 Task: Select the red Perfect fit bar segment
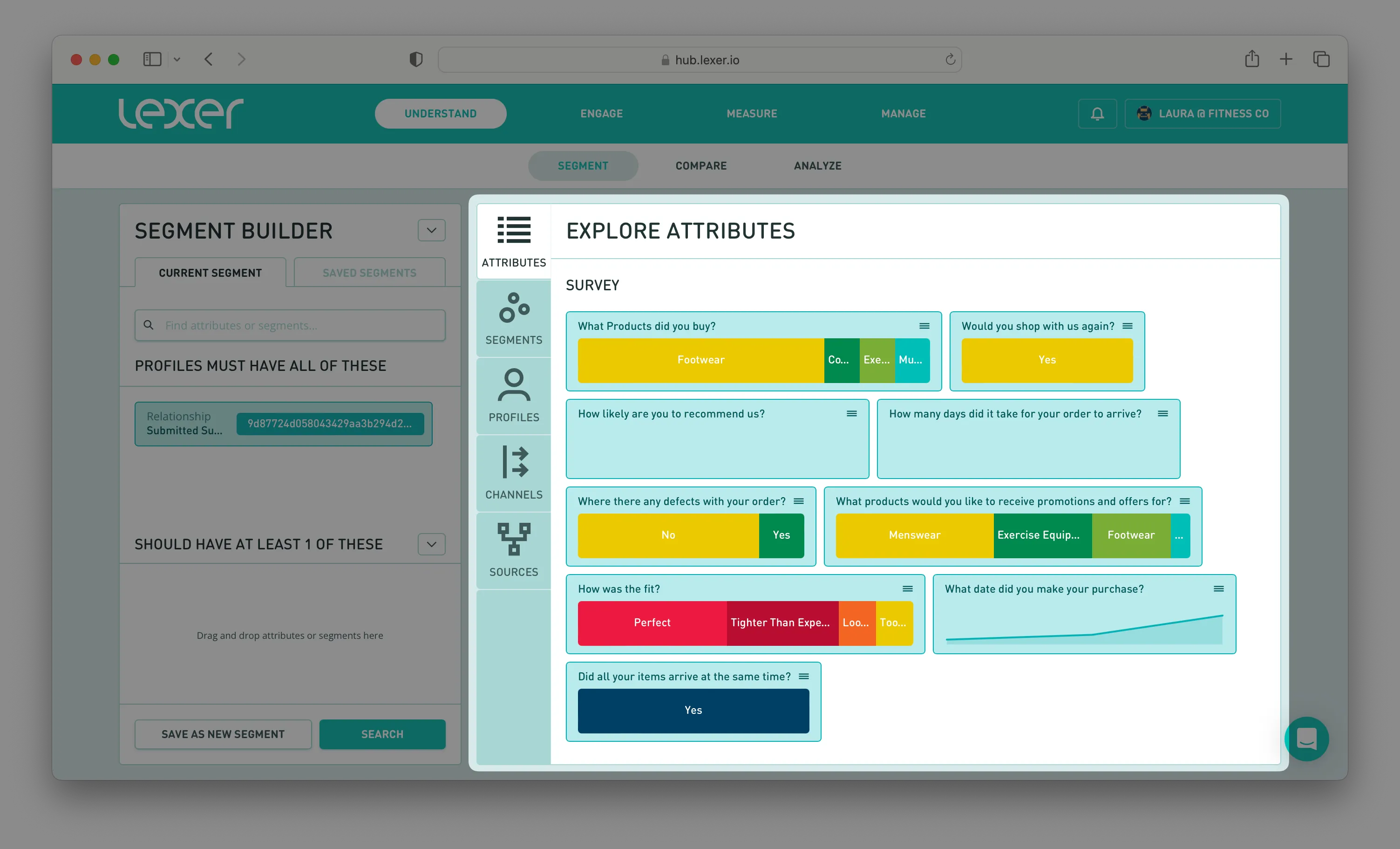tap(652, 623)
